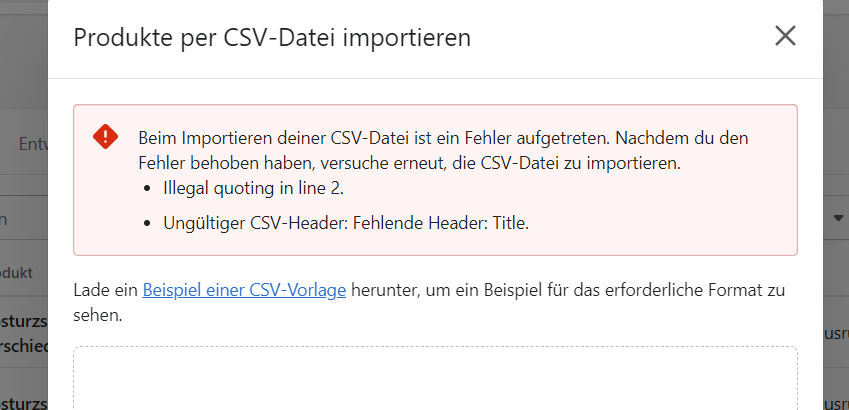Screen dimensions: 849x410
Task: Click the 'Lade ein' instruction text
Action: point(106,290)
